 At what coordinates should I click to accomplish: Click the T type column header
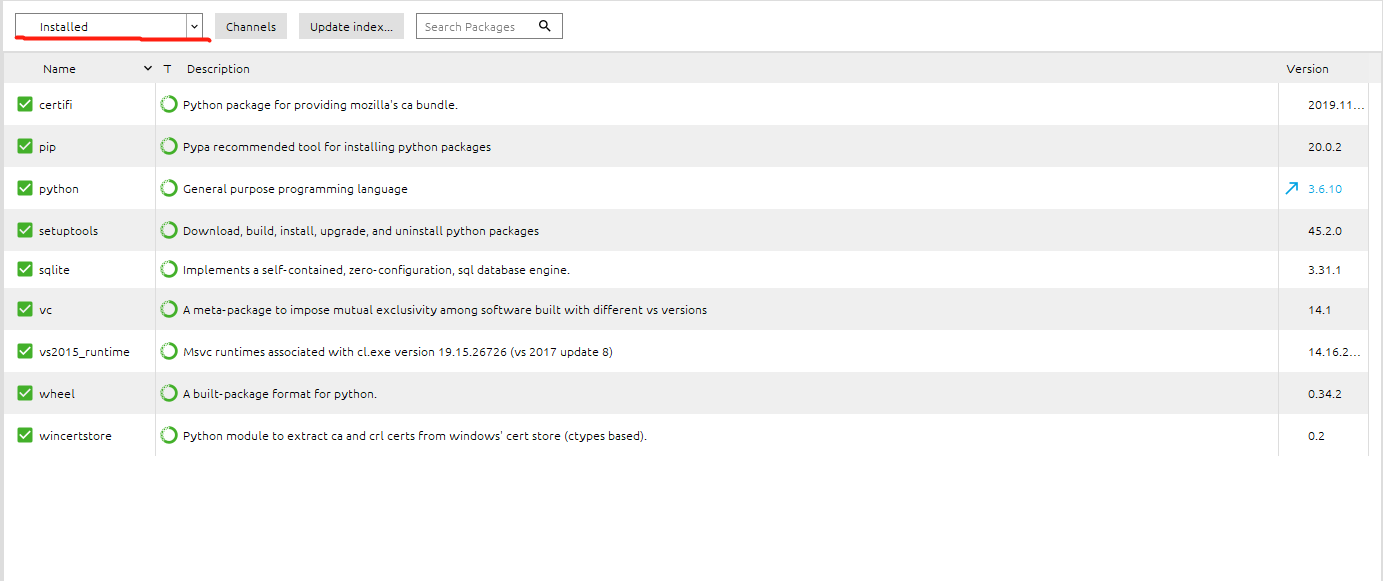click(x=167, y=69)
